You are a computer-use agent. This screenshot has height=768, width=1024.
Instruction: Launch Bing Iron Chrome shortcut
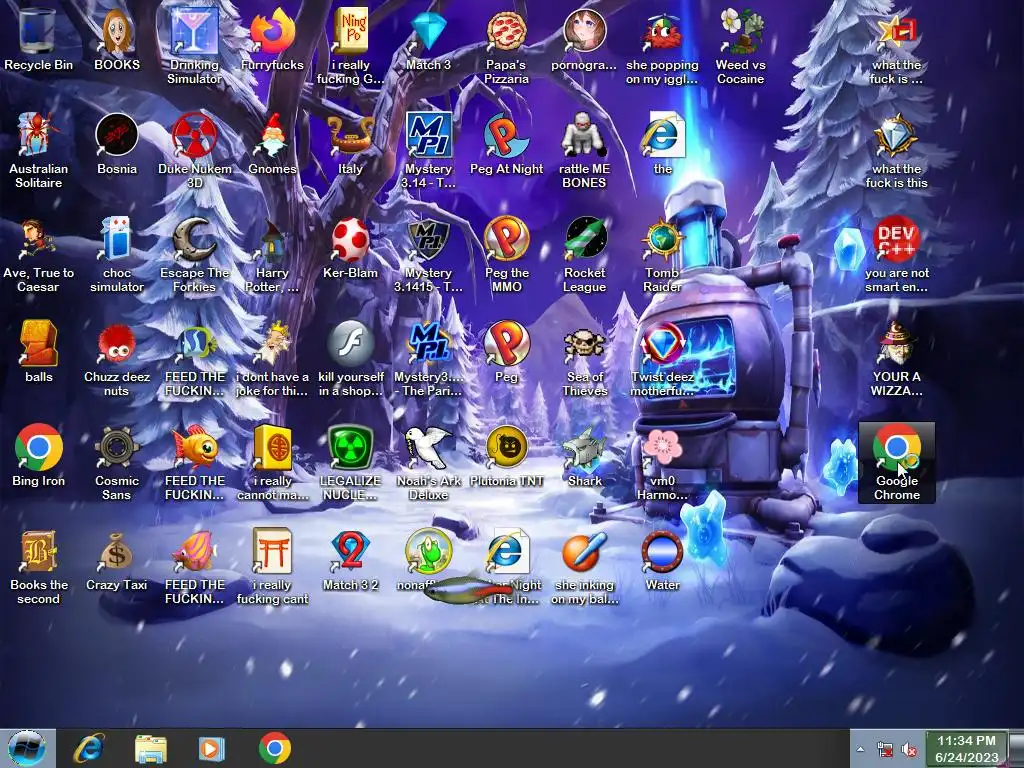click(x=38, y=456)
